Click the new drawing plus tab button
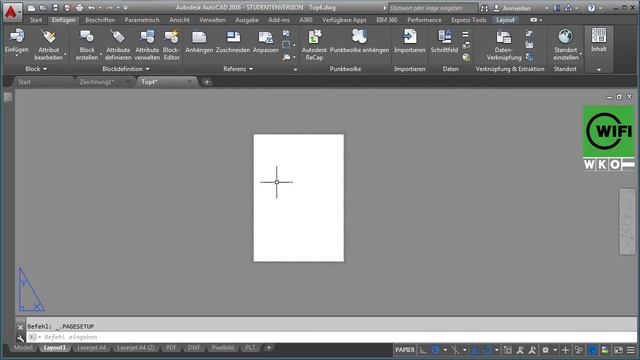Image resolution: width=640 pixels, height=360 pixels. (207, 82)
